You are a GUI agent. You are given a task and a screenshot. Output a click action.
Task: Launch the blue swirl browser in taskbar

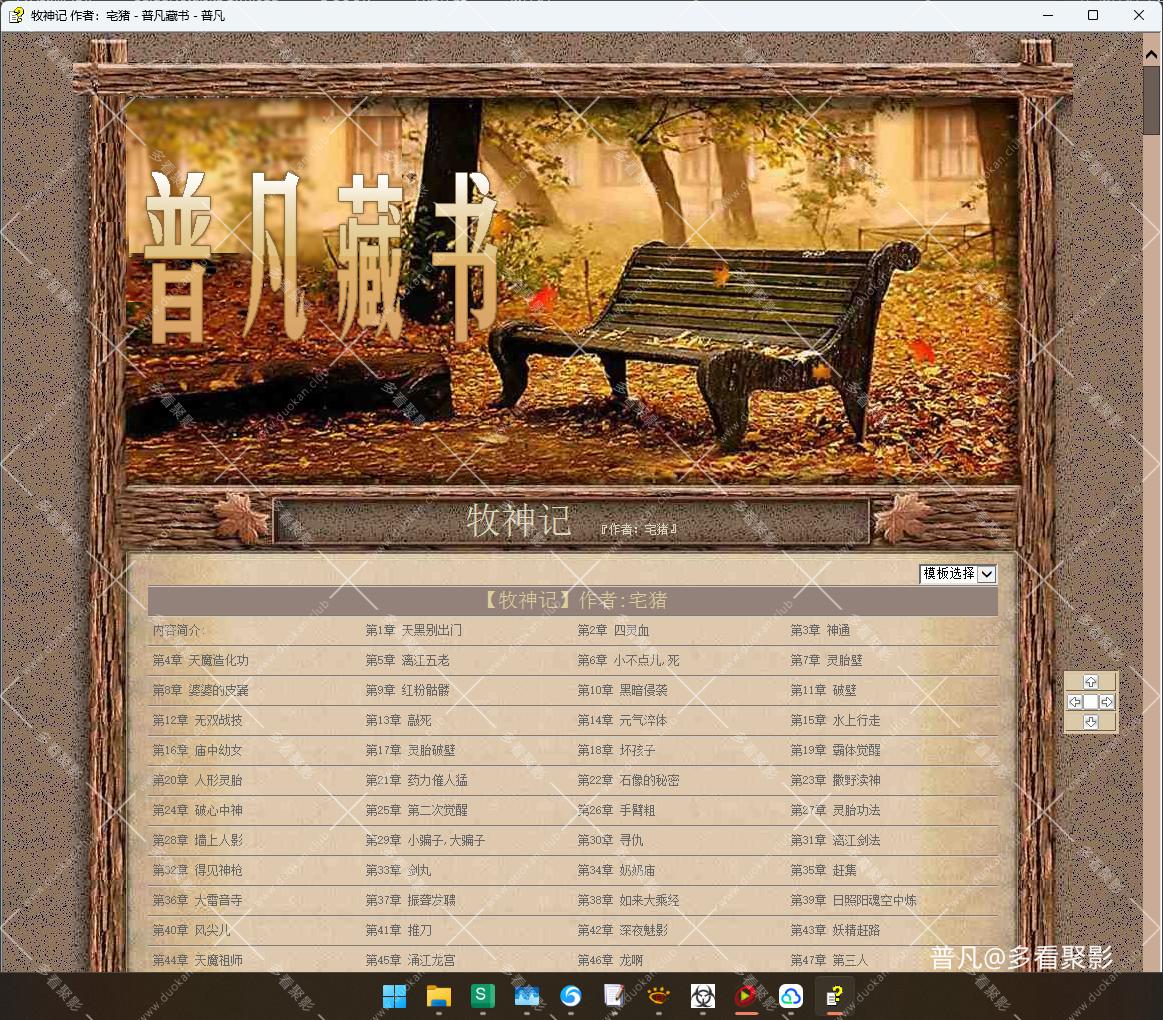[x=571, y=996]
